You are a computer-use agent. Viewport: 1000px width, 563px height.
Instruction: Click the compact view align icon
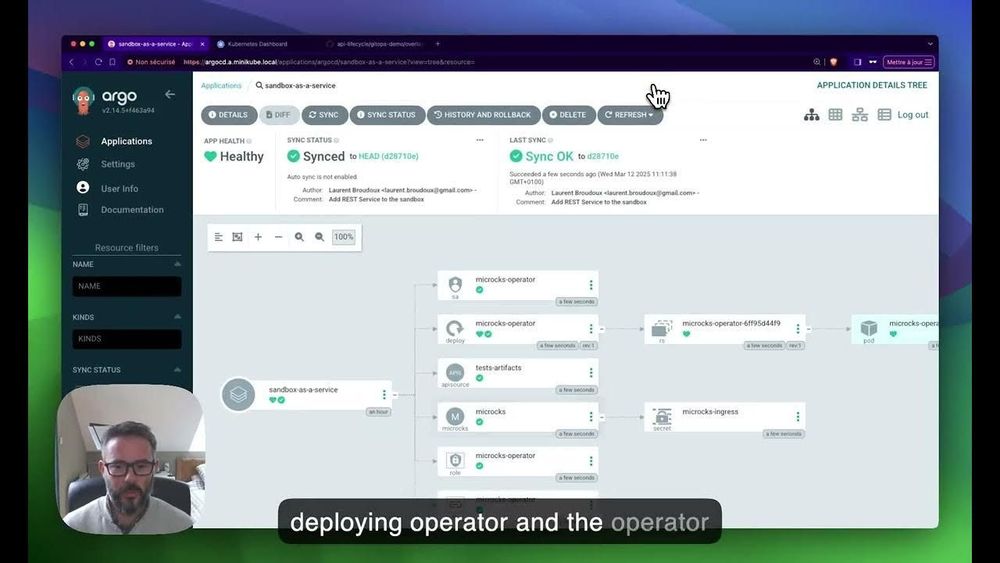click(219, 237)
